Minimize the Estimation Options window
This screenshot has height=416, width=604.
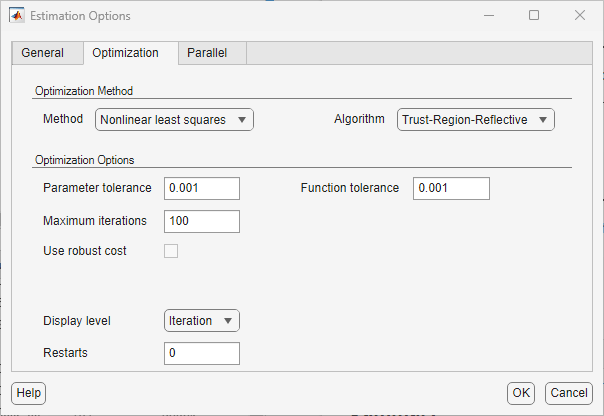(x=489, y=15)
